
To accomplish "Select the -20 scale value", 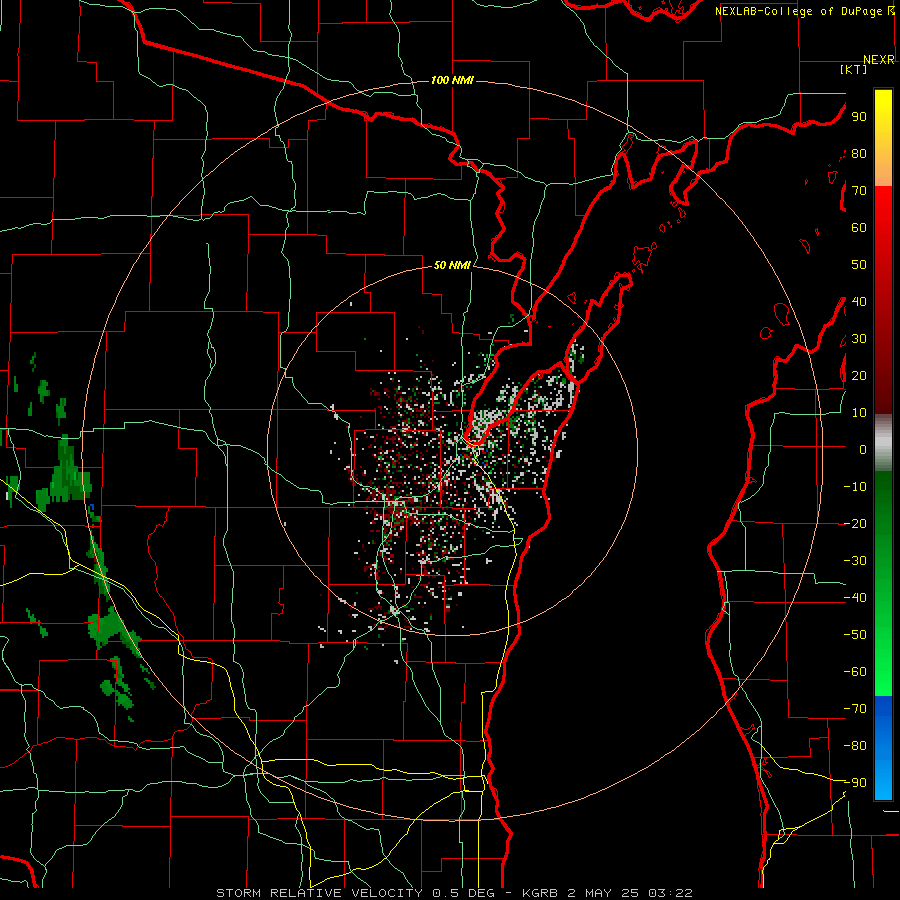I will click(x=855, y=524).
